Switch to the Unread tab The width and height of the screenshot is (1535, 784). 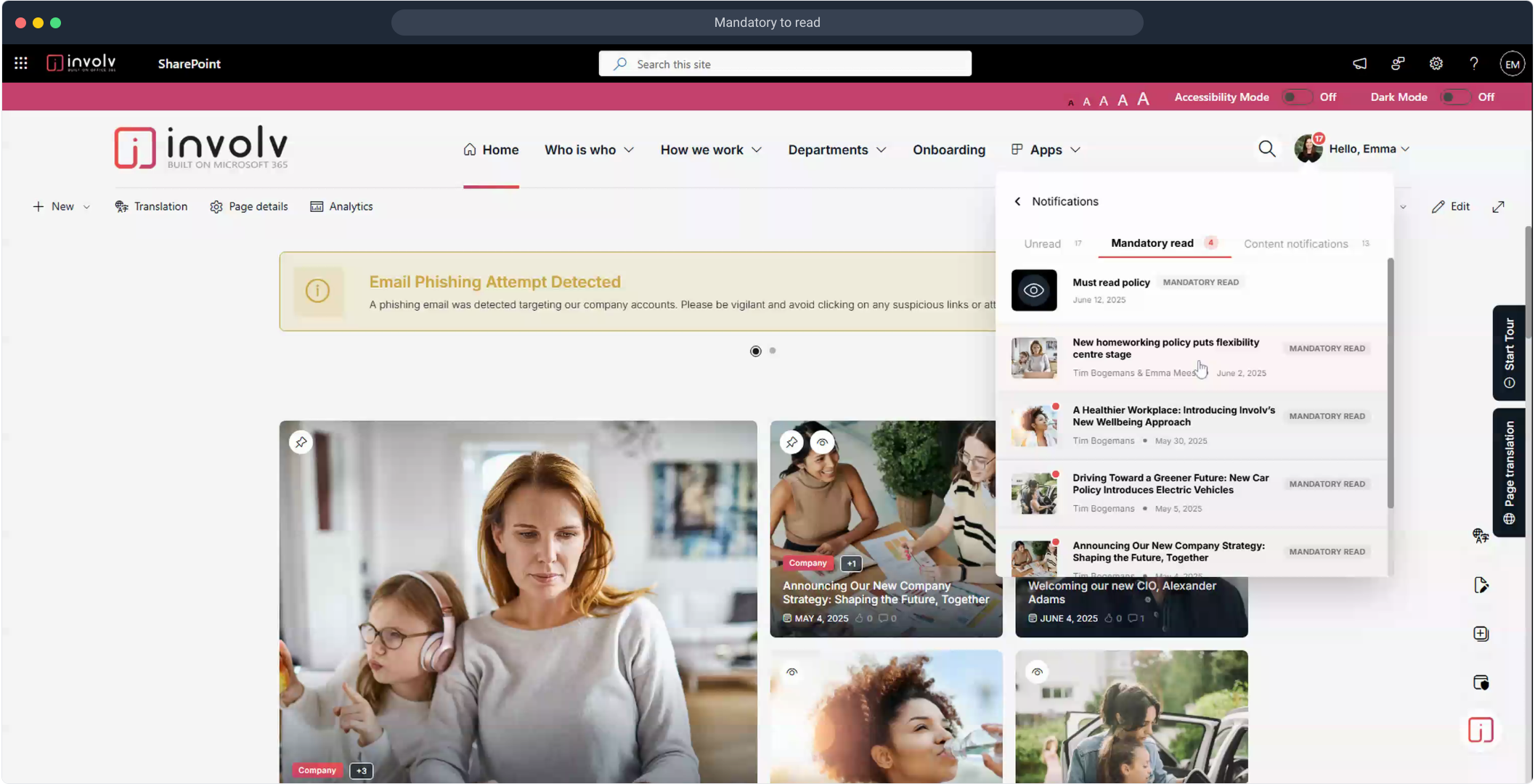click(1052, 243)
